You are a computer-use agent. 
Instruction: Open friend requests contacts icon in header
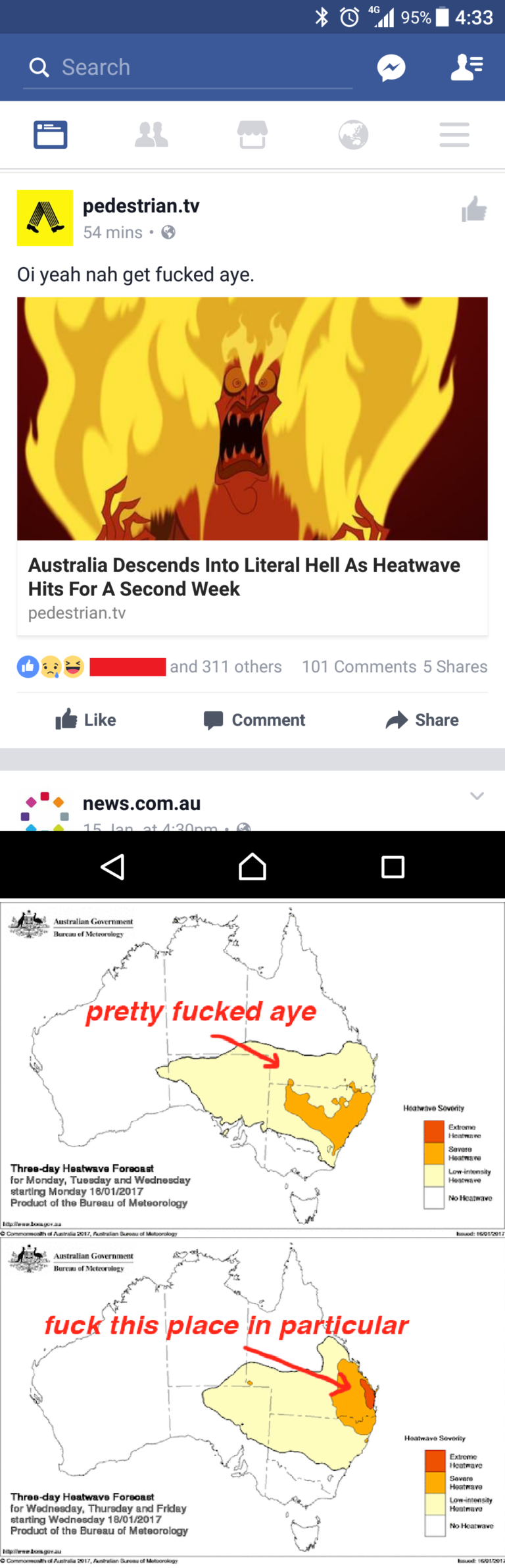467,68
